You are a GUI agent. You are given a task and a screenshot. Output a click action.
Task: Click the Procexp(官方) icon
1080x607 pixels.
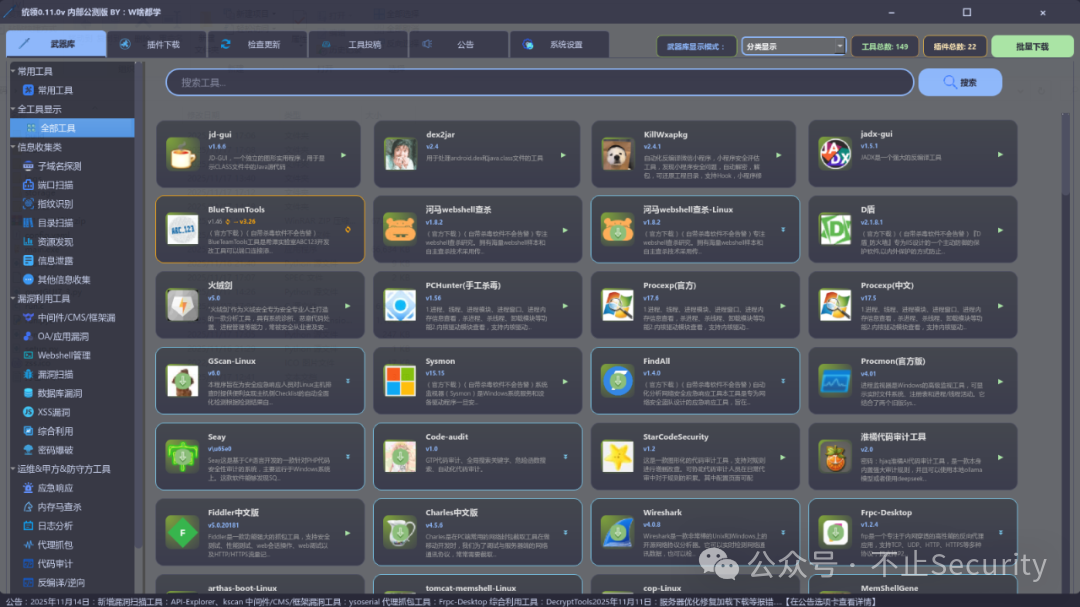click(x=617, y=305)
